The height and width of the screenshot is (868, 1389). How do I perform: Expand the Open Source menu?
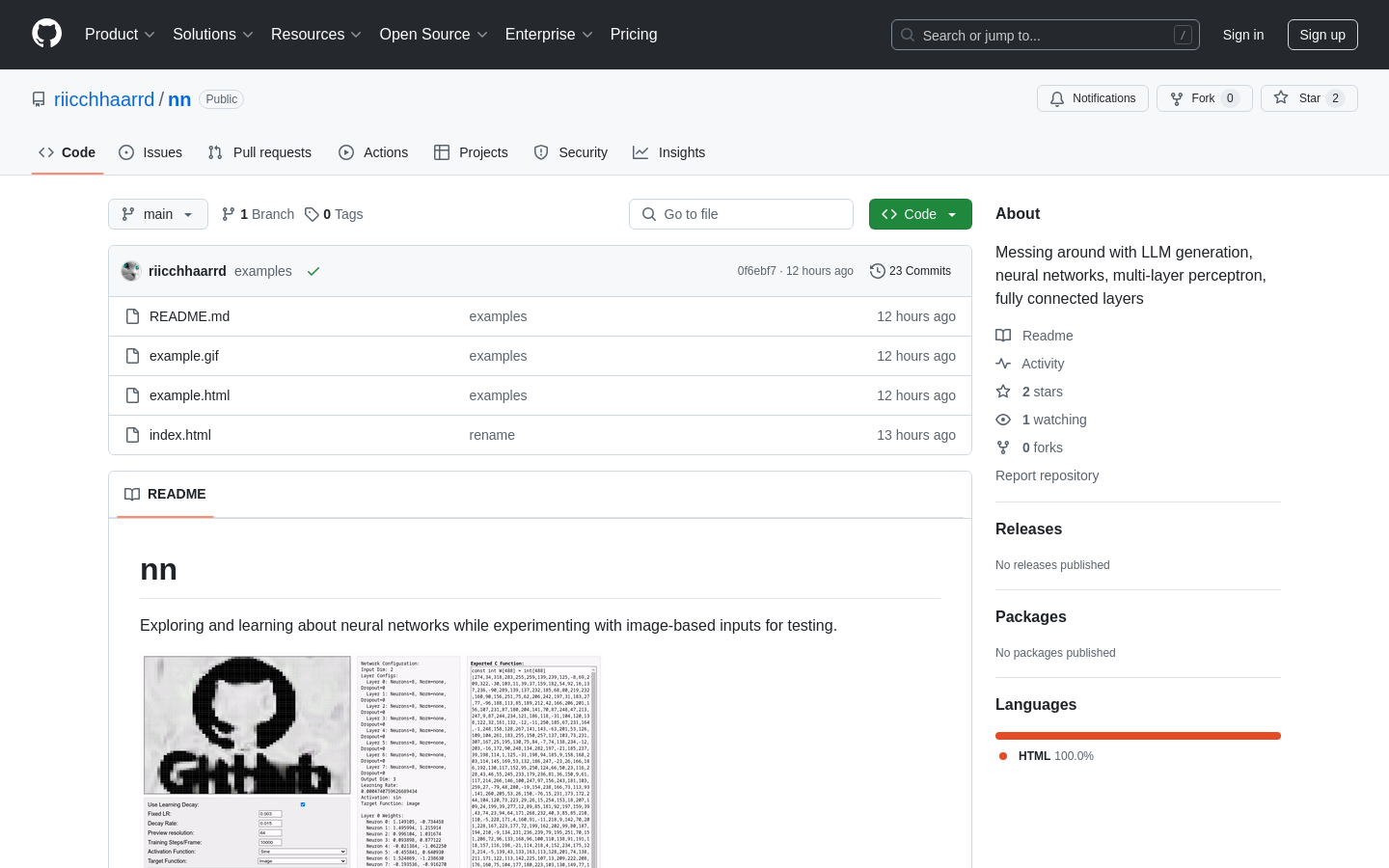434,35
